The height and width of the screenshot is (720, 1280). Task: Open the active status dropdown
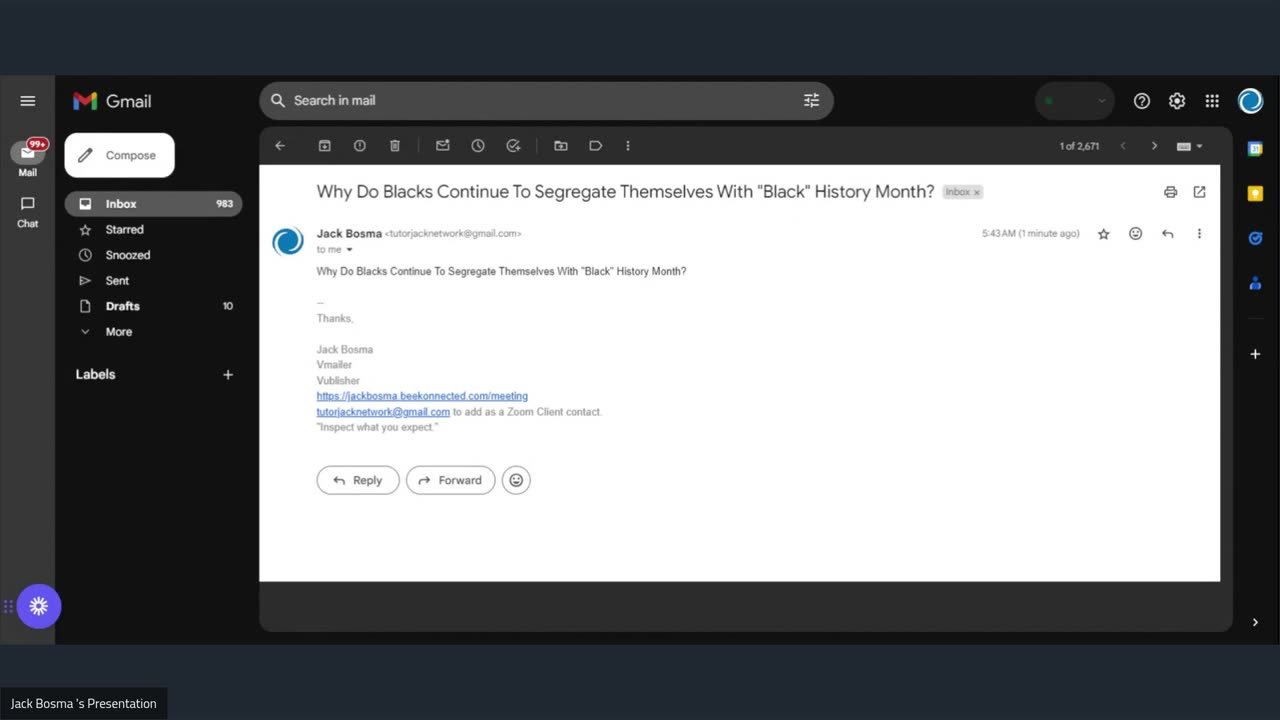(1075, 101)
